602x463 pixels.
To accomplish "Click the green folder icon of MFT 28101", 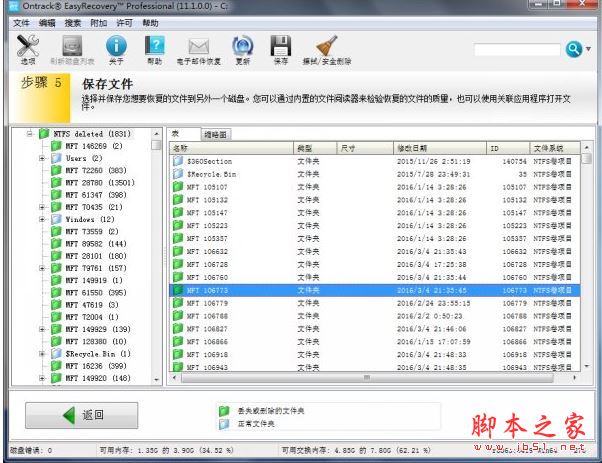I will tap(56, 256).
